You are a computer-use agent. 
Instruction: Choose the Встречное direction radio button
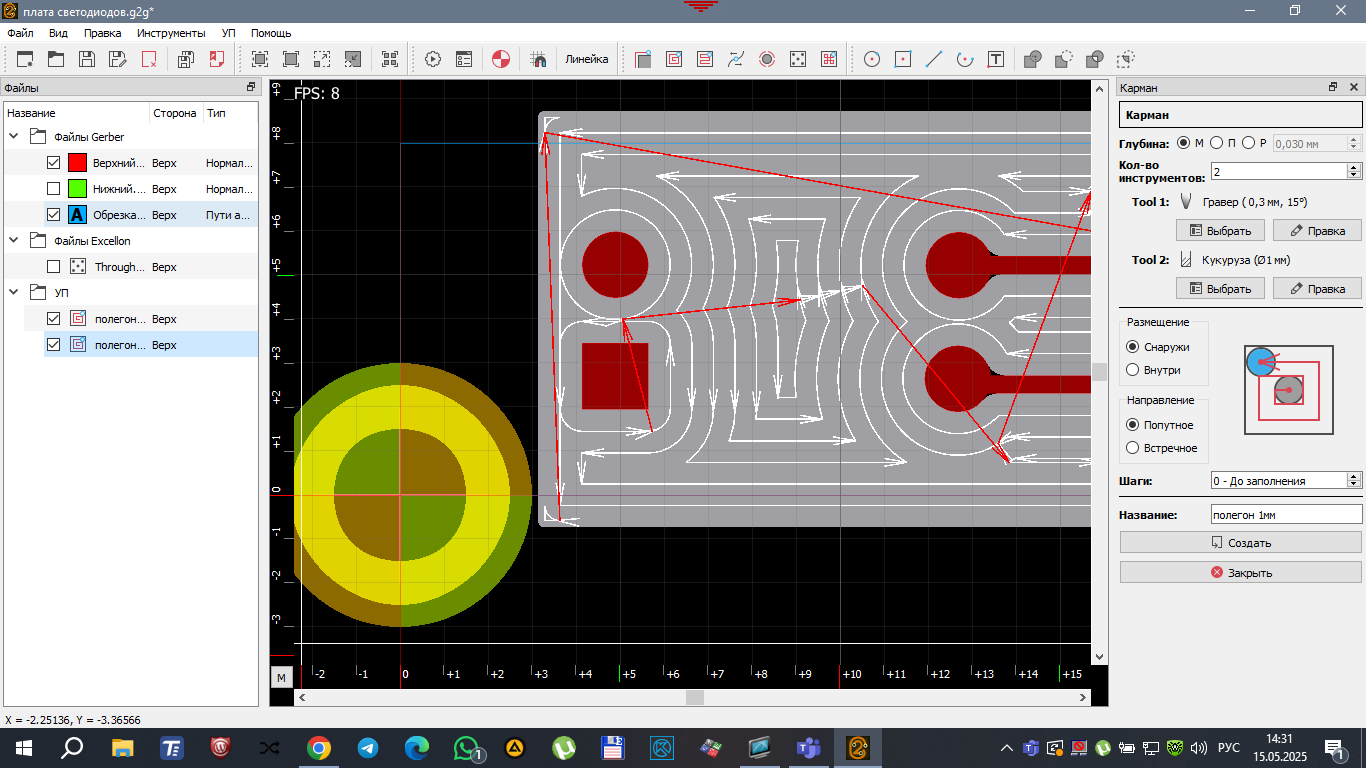click(1133, 448)
